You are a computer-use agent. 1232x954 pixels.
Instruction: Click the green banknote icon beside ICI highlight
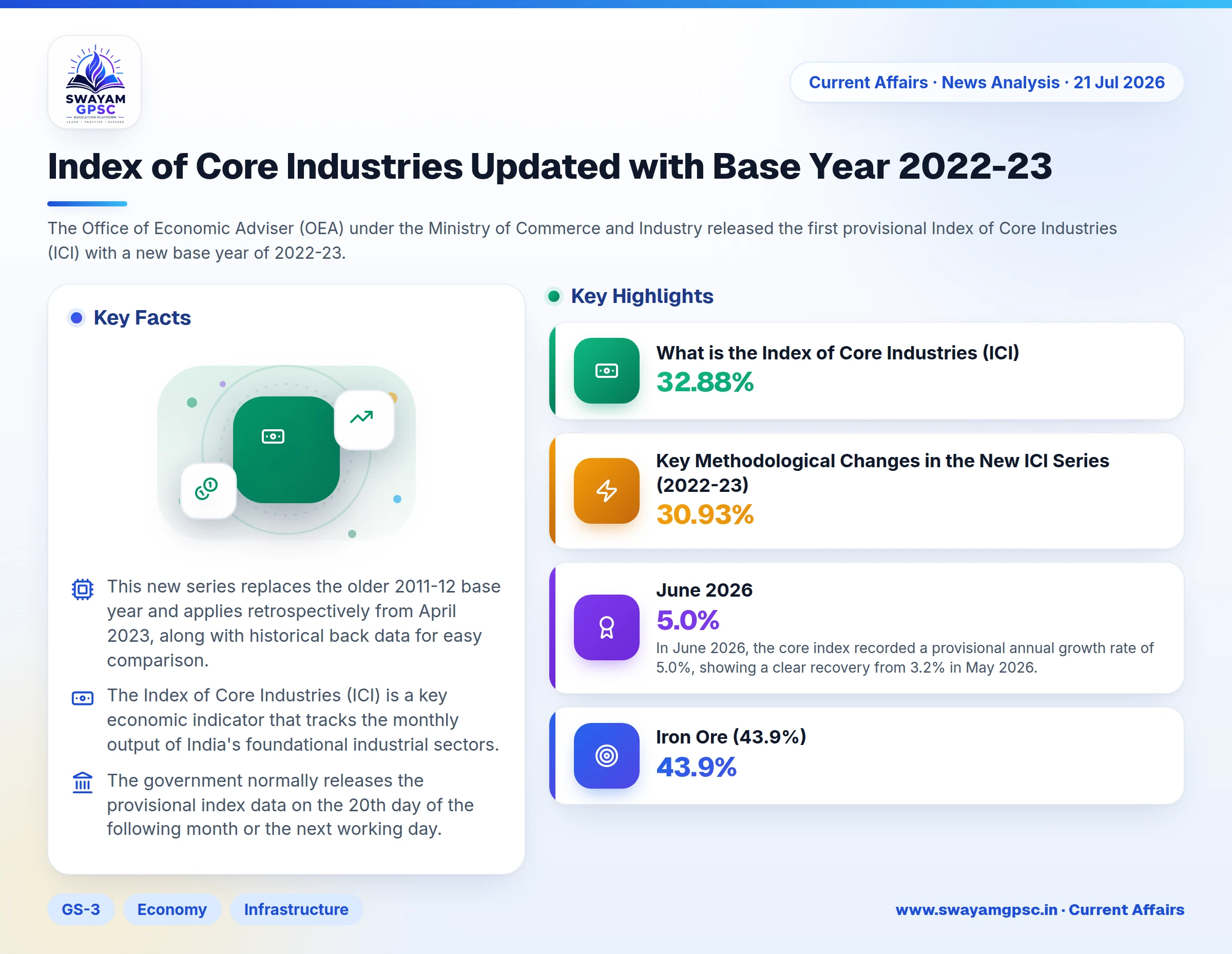[606, 371]
